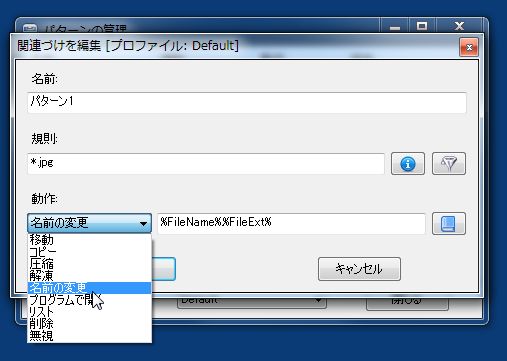The image size is (507, 361).
Task: Open the rule filter funnel button
Action: pyautogui.click(x=449, y=164)
